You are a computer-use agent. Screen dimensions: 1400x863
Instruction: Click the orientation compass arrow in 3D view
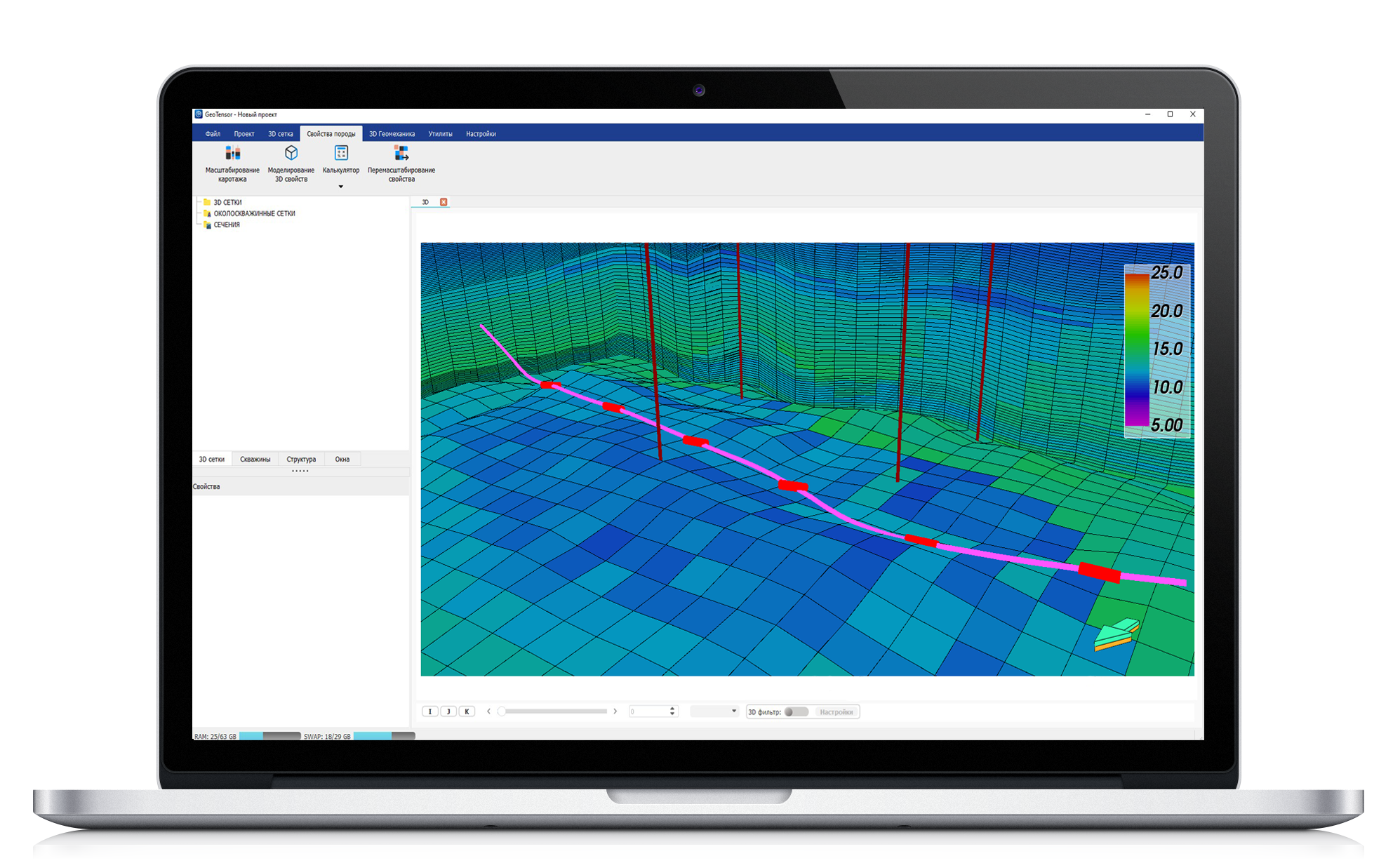[x=1116, y=634]
